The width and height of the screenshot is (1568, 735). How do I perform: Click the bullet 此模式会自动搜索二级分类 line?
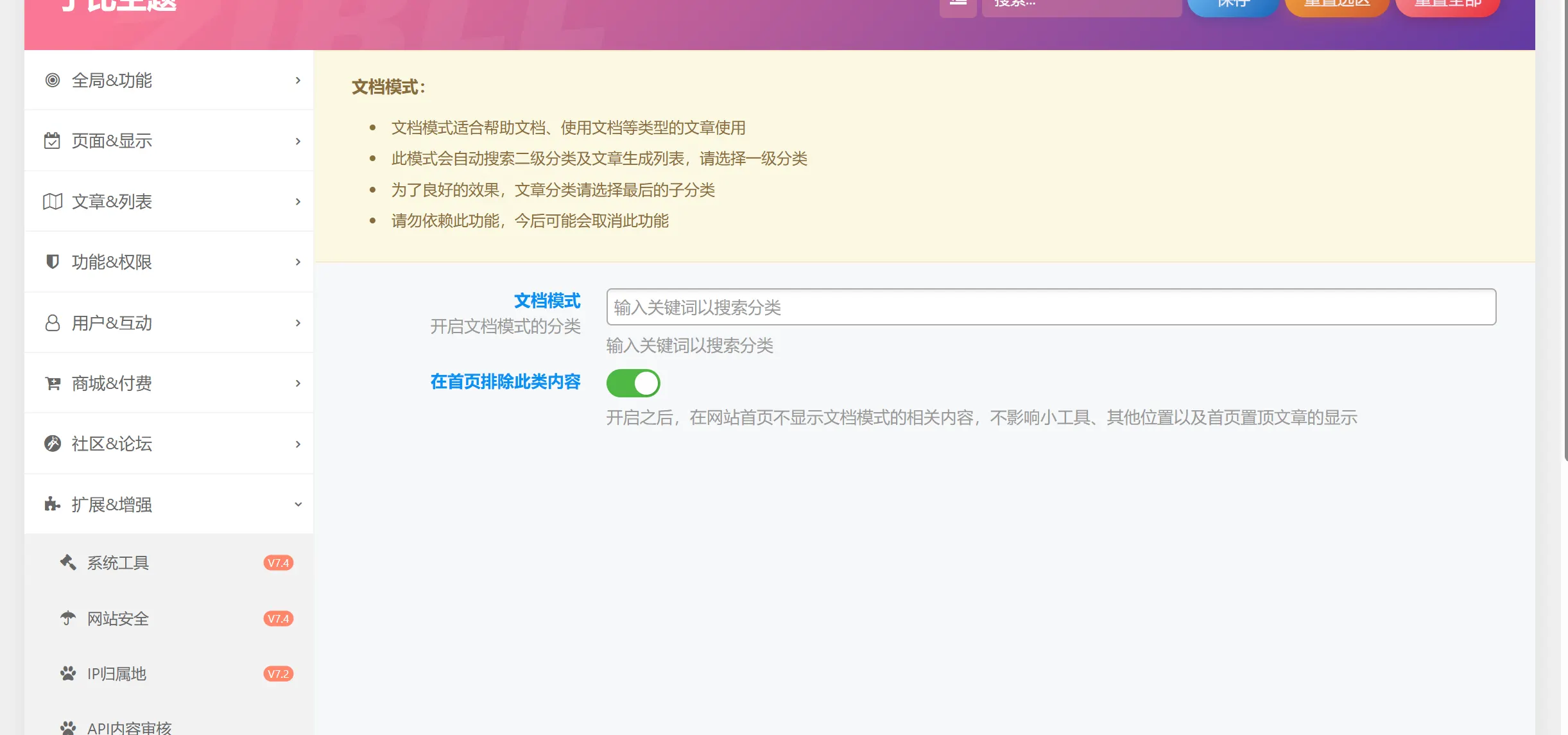click(599, 159)
